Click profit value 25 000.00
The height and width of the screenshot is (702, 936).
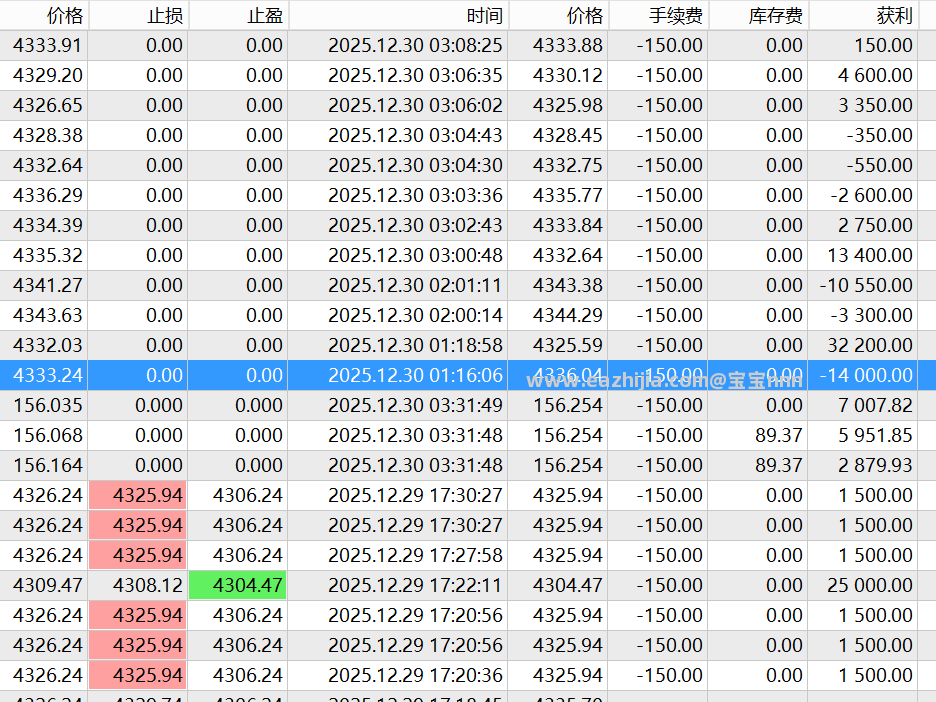pos(870,585)
